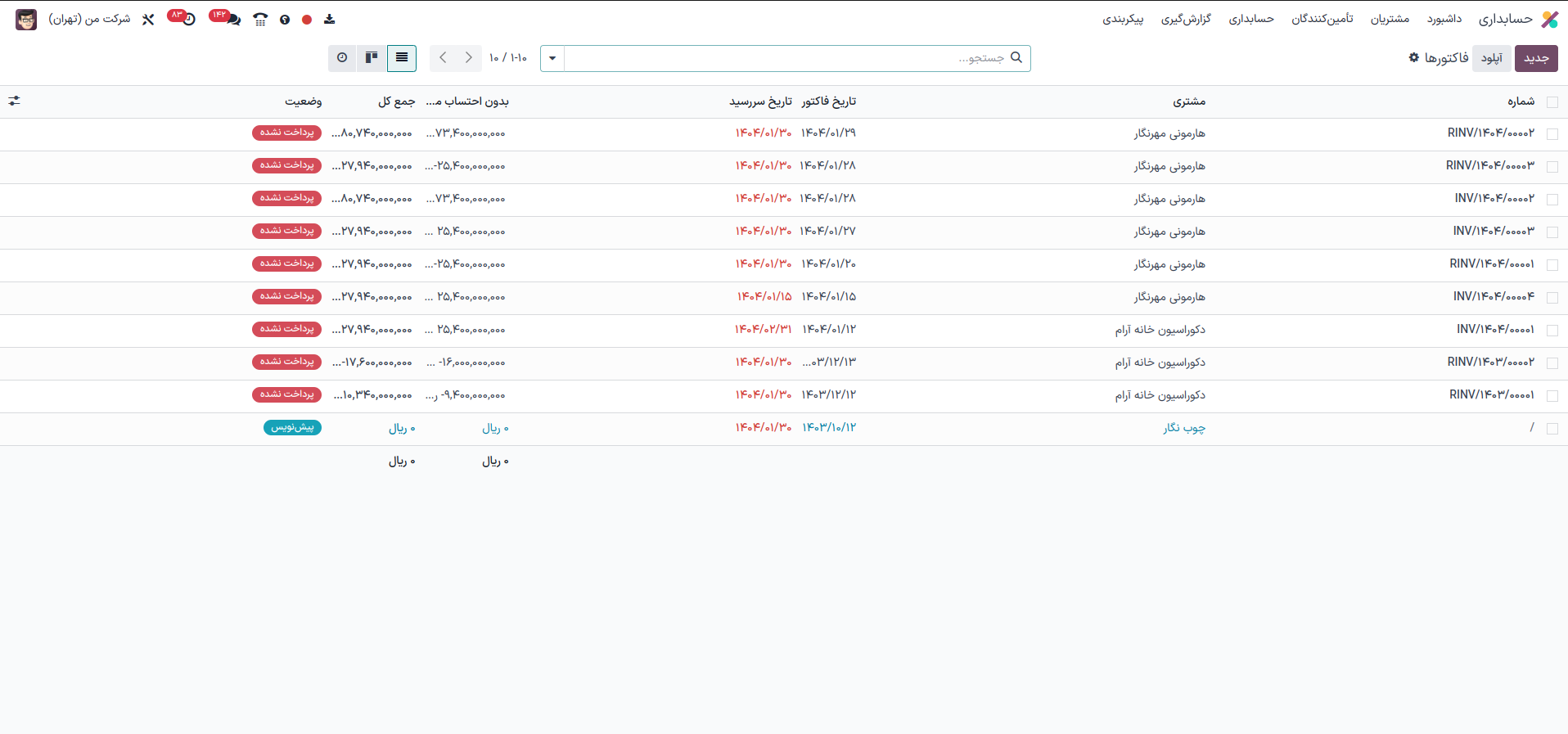The width and height of the screenshot is (1568, 734).
Task: Focus the جستجو search field
Action: pyautogui.click(x=786, y=58)
